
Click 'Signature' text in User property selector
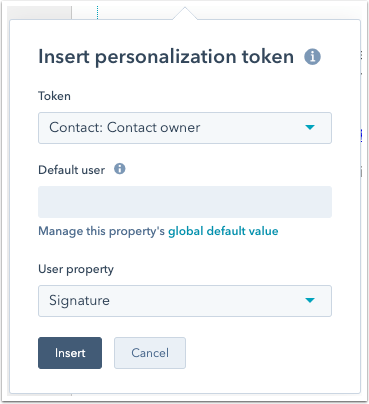click(79, 301)
